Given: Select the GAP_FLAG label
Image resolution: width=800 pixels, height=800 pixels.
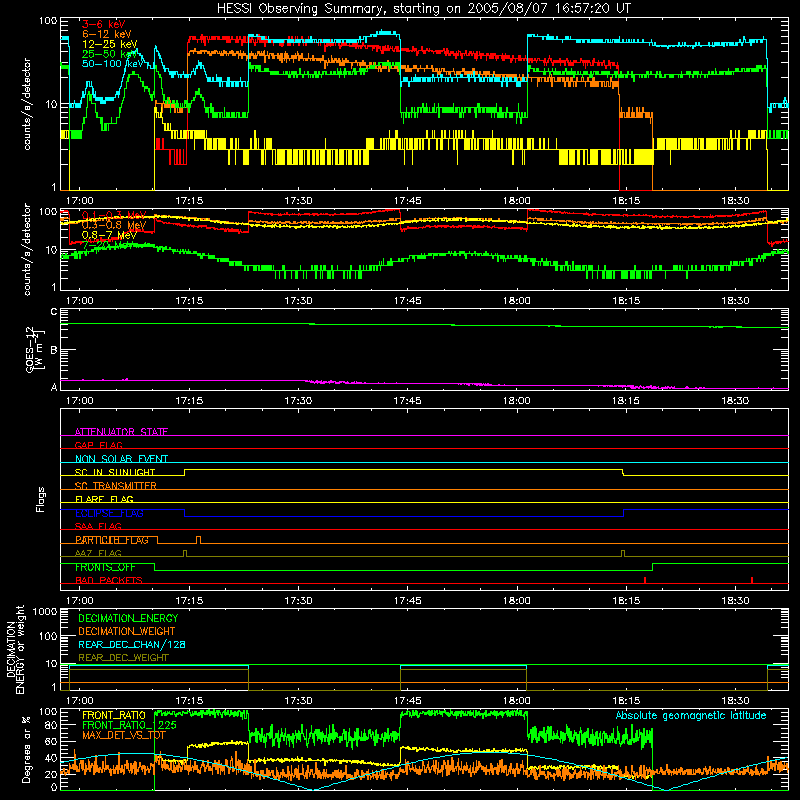Looking at the screenshot, I should tap(98, 445).
